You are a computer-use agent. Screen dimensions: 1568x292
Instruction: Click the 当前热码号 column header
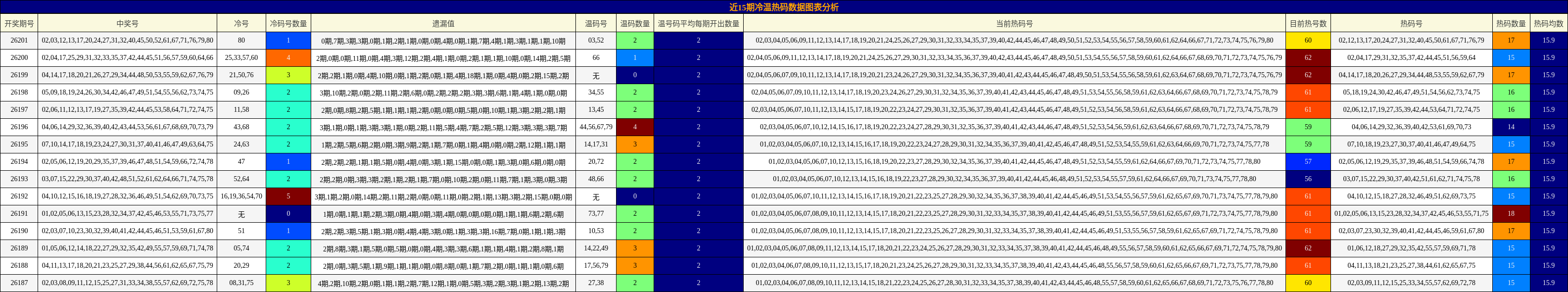click(1014, 23)
